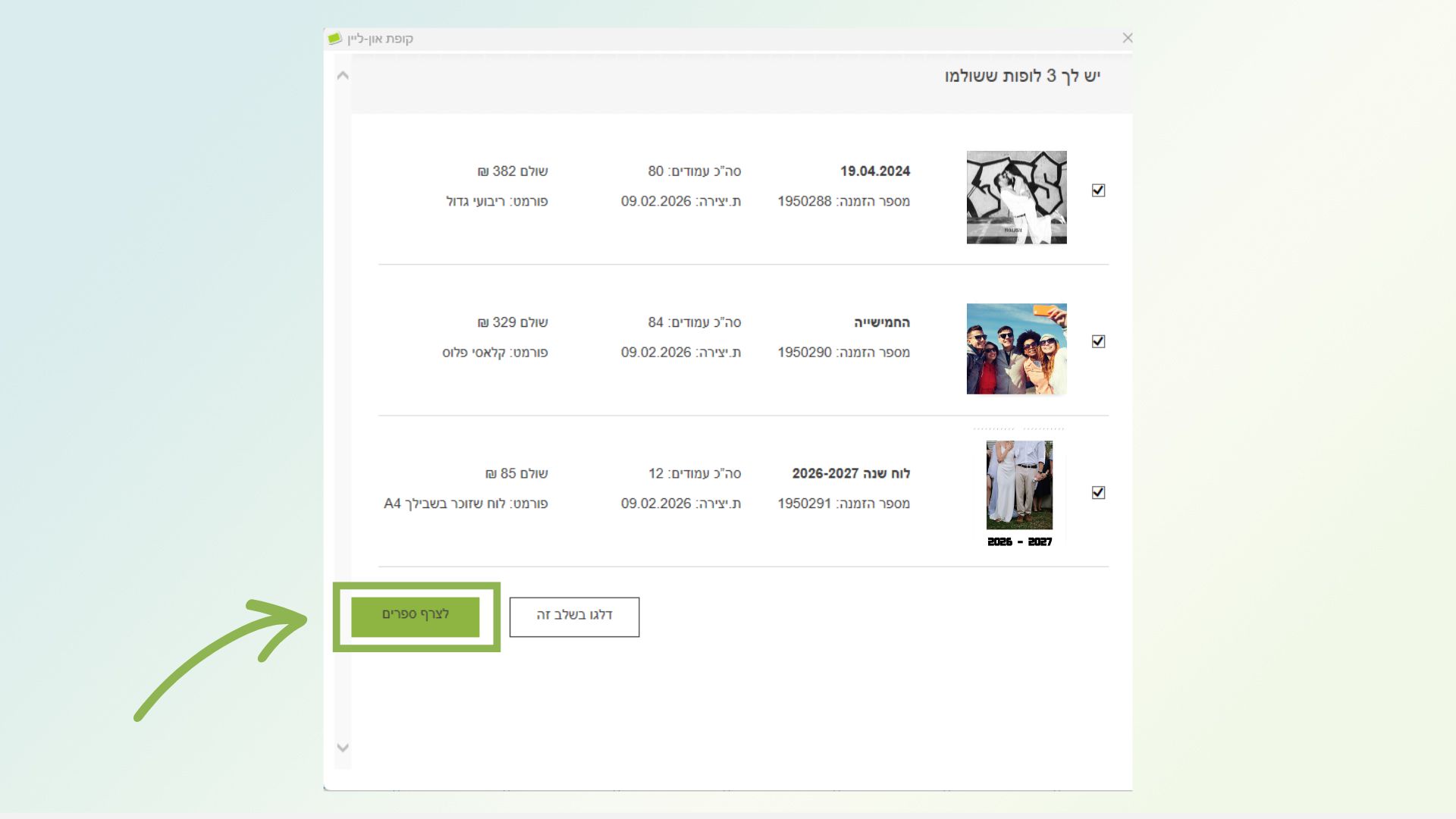Open the black-and-white graffiti cover thumbnail

point(1016,197)
